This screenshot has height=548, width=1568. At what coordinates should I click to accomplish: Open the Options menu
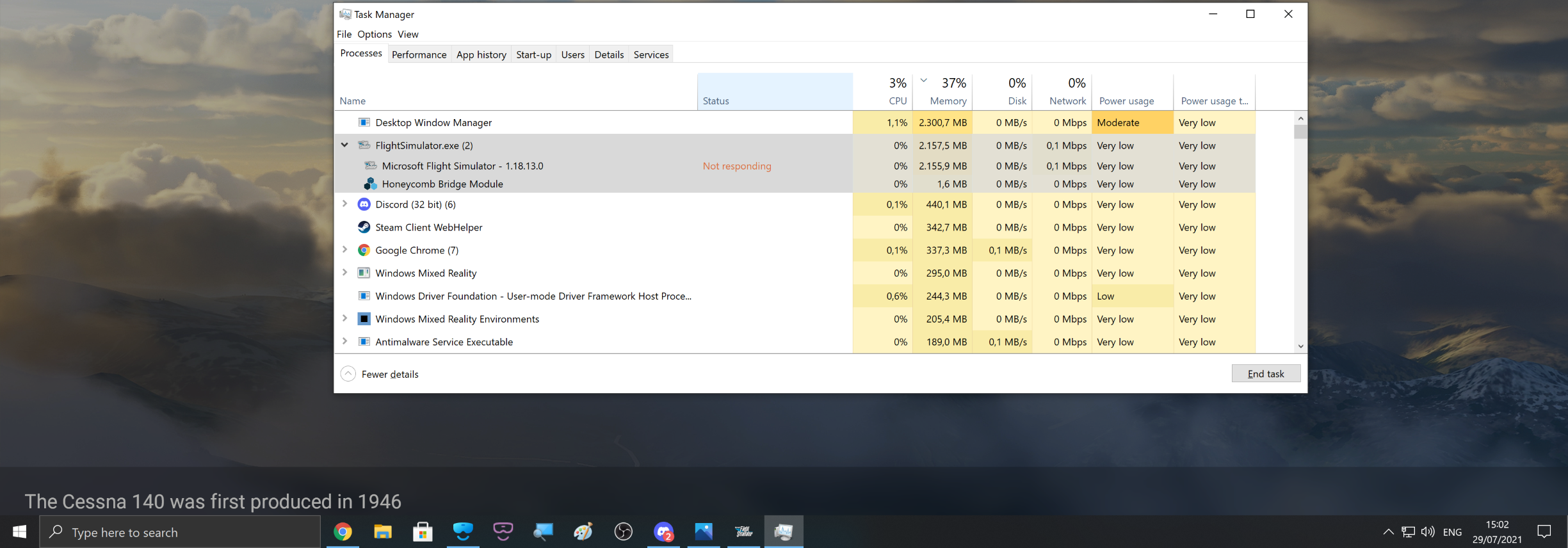pos(374,35)
